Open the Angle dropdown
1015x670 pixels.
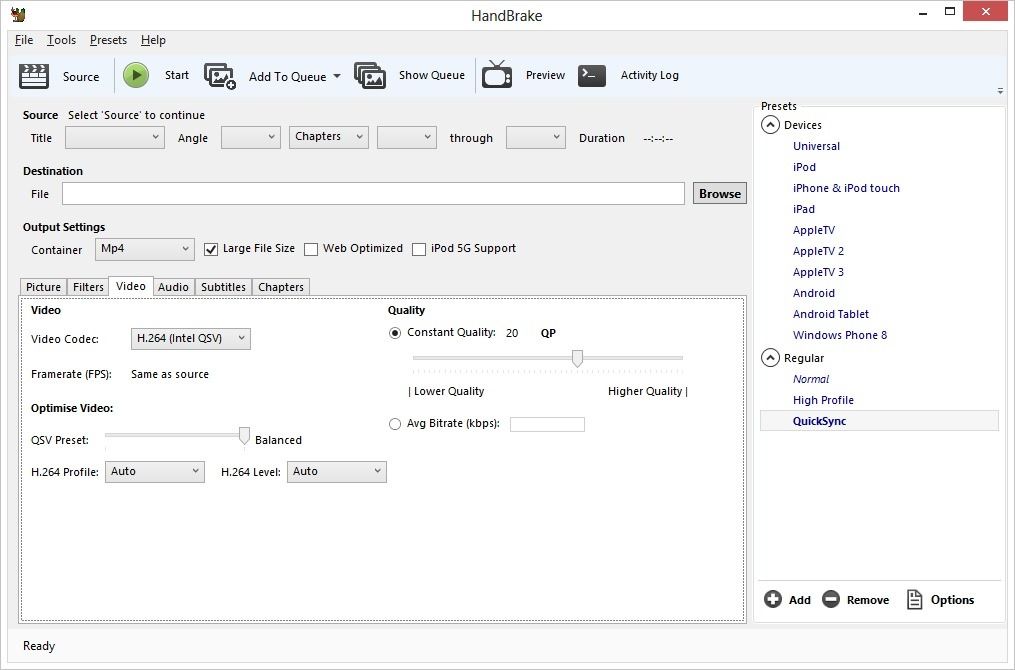coord(251,137)
